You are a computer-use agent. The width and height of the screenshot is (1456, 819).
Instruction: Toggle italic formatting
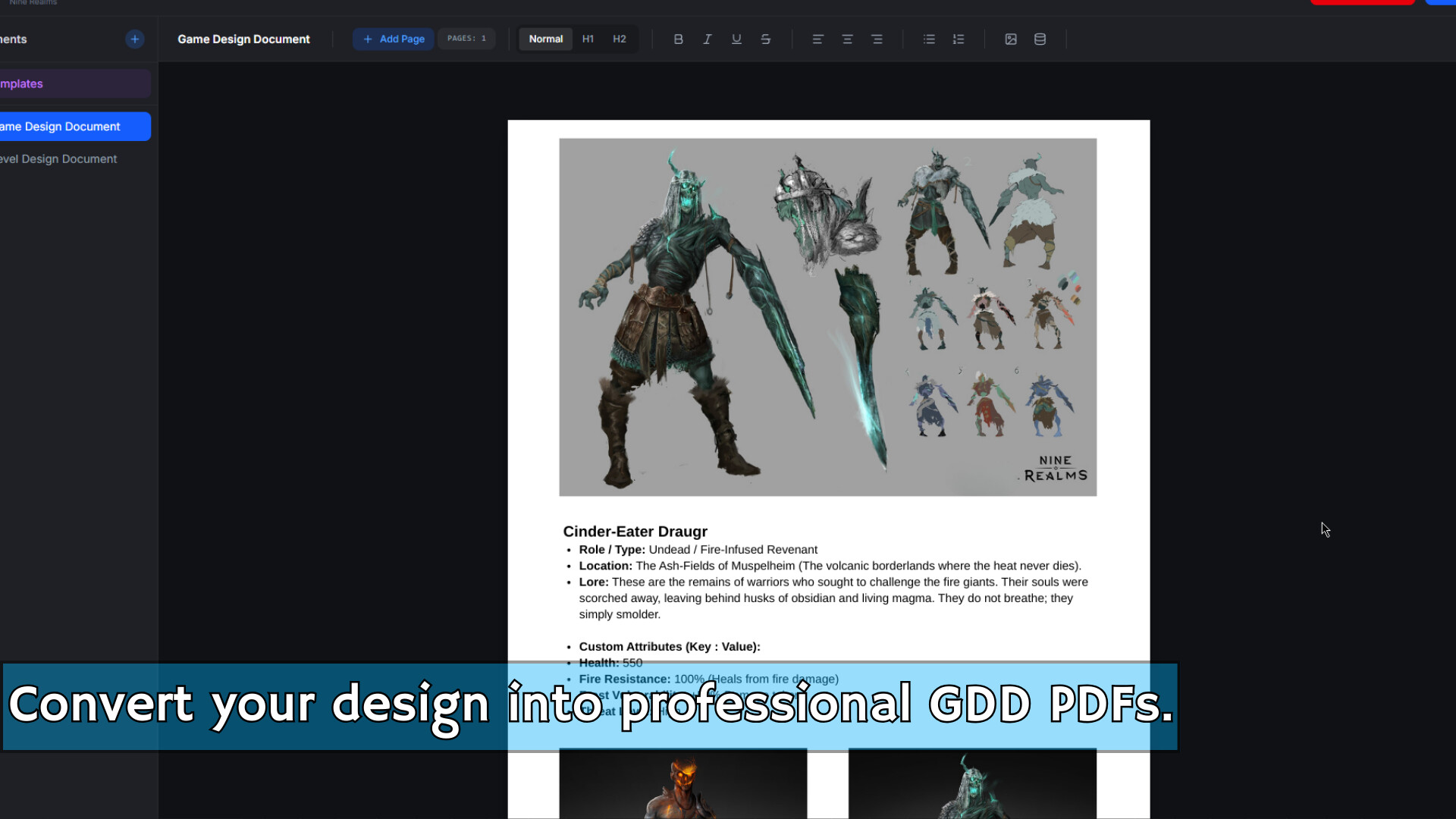coord(708,39)
